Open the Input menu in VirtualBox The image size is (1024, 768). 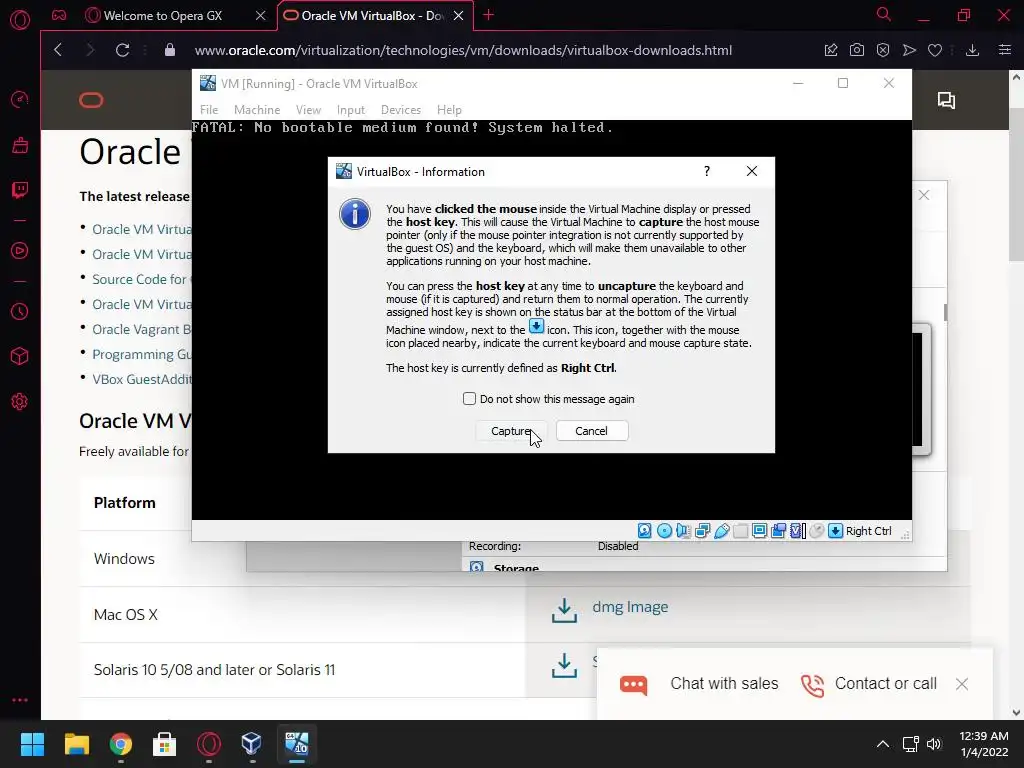(351, 110)
